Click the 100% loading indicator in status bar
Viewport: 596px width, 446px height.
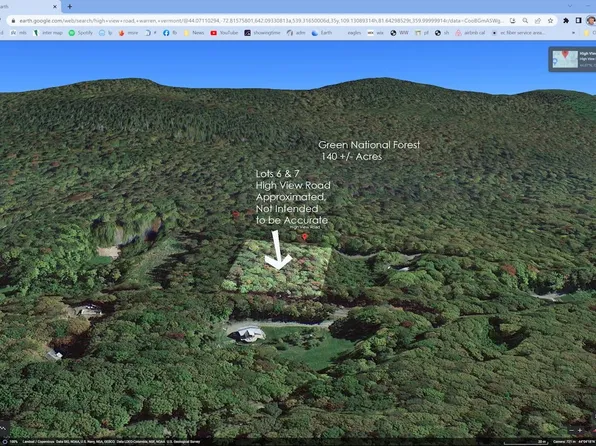click(x=10, y=442)
